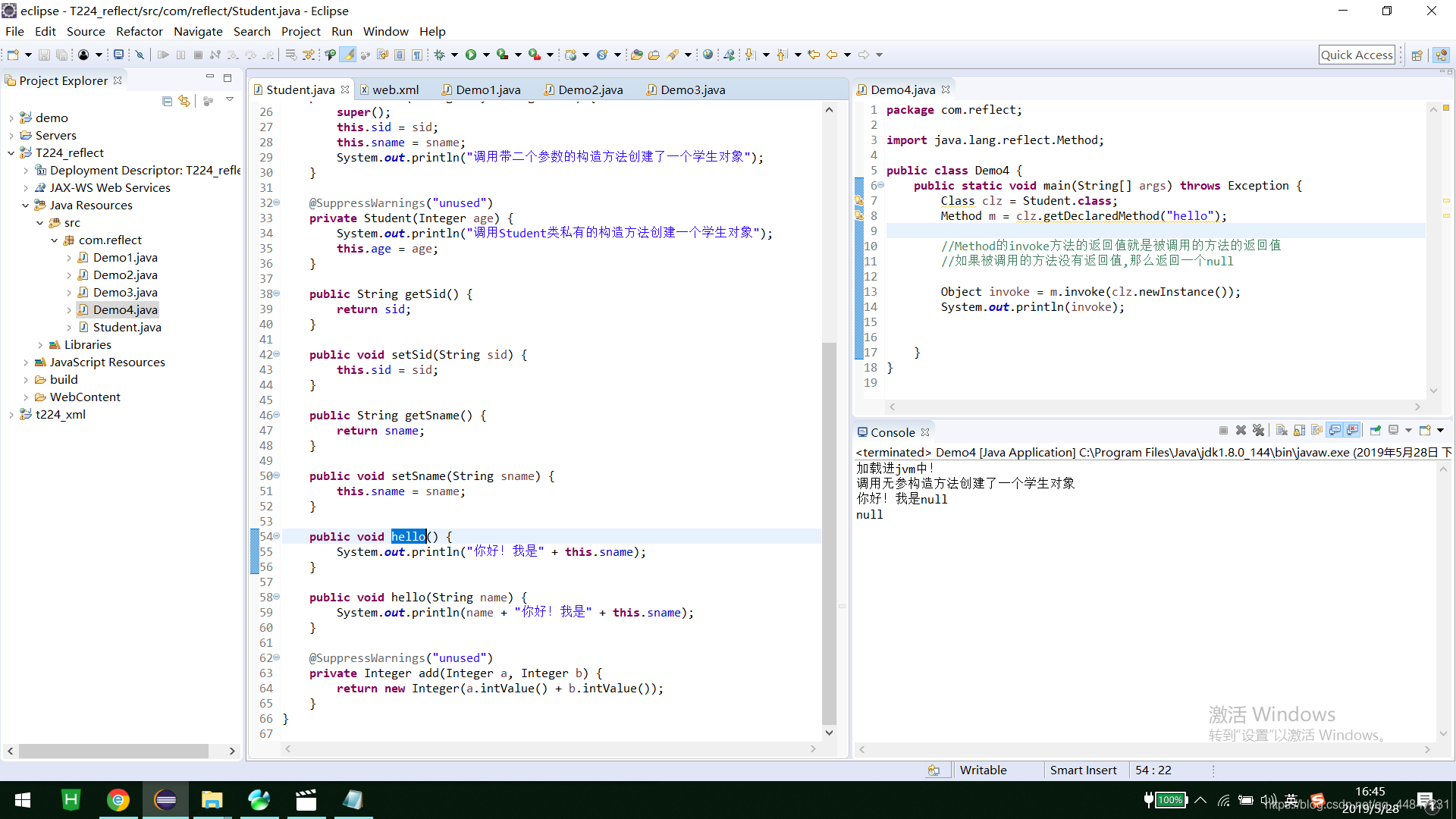Expand the WebContent folder node

[x=25, y=397]
